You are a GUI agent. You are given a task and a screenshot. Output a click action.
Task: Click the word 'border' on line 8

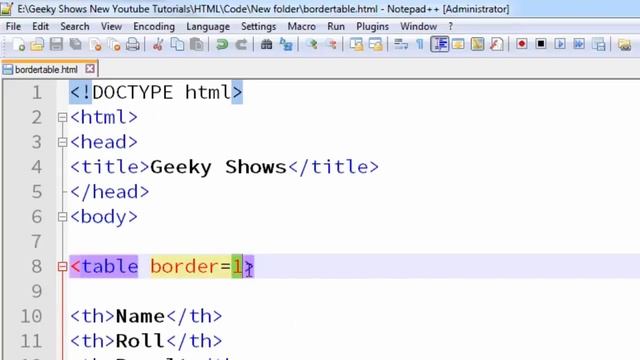tap(185, 267)
